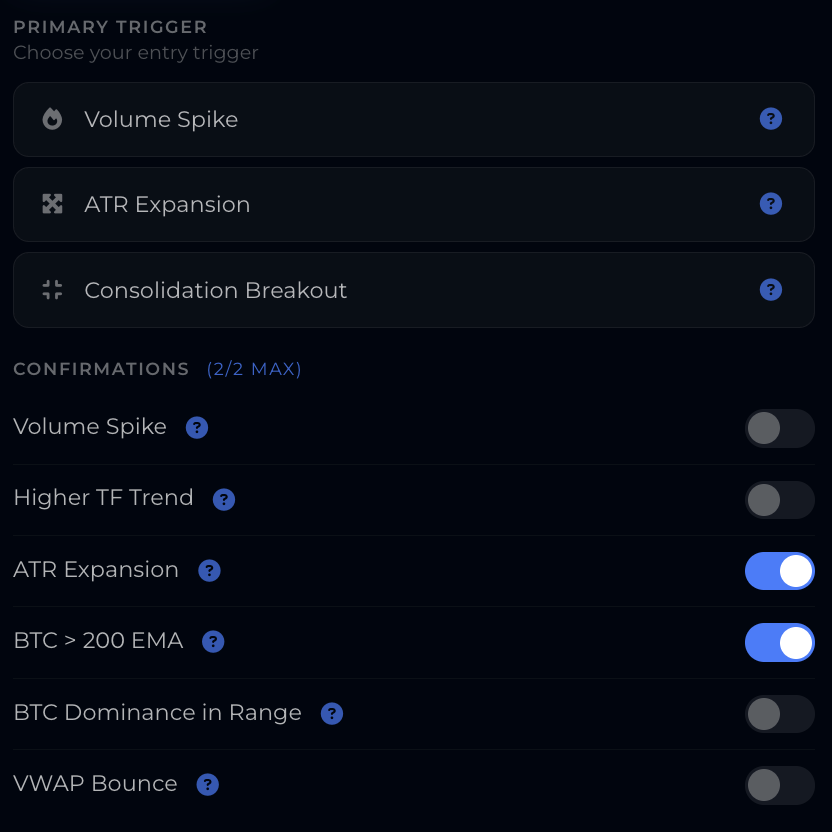Click the flame icon on Volume Spike

[x=51, y=119]
